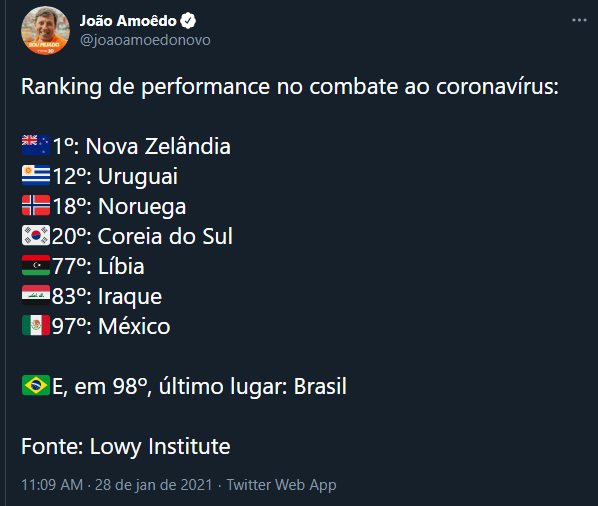Click the Mexico flag emoji
Image resolution: width=598 pixels, height=506 pixels.
click(x=36, y=325)
